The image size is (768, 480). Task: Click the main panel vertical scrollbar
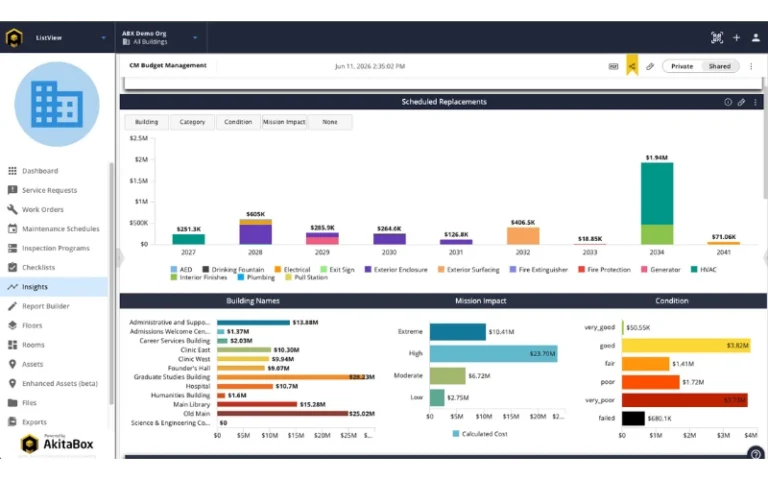765,142
